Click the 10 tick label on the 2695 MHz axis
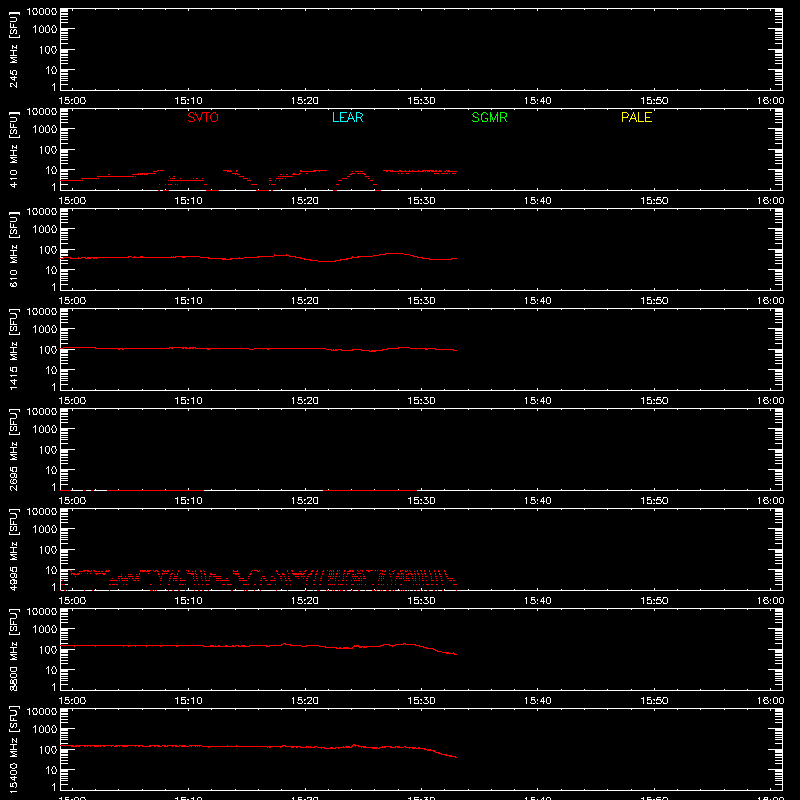Screen dimensions: 800x800 51,470
